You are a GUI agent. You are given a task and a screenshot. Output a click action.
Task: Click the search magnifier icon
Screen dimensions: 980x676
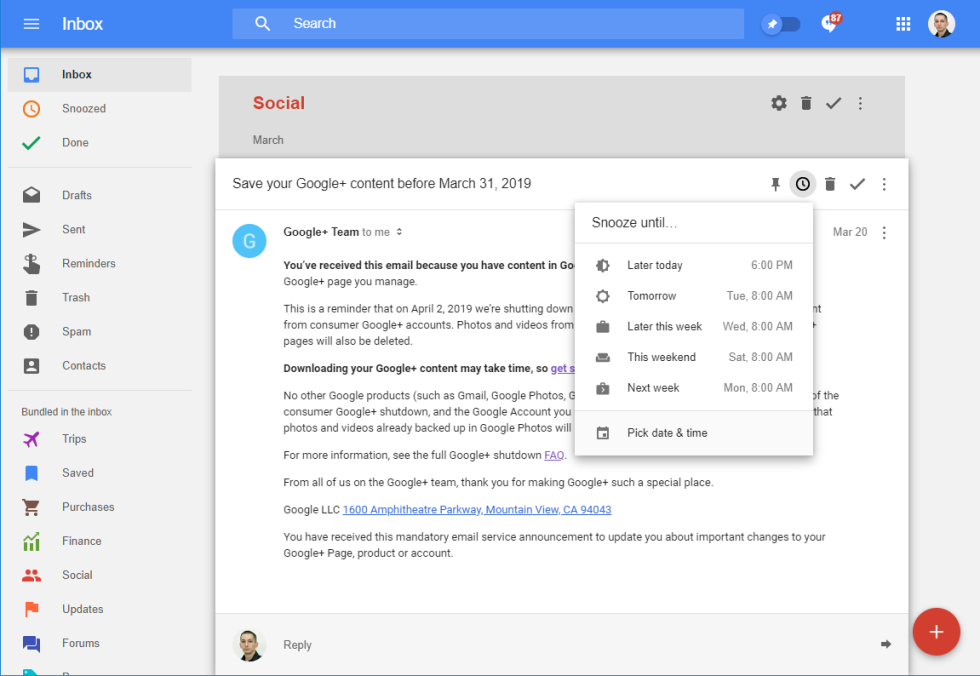[x=262, y=22]
